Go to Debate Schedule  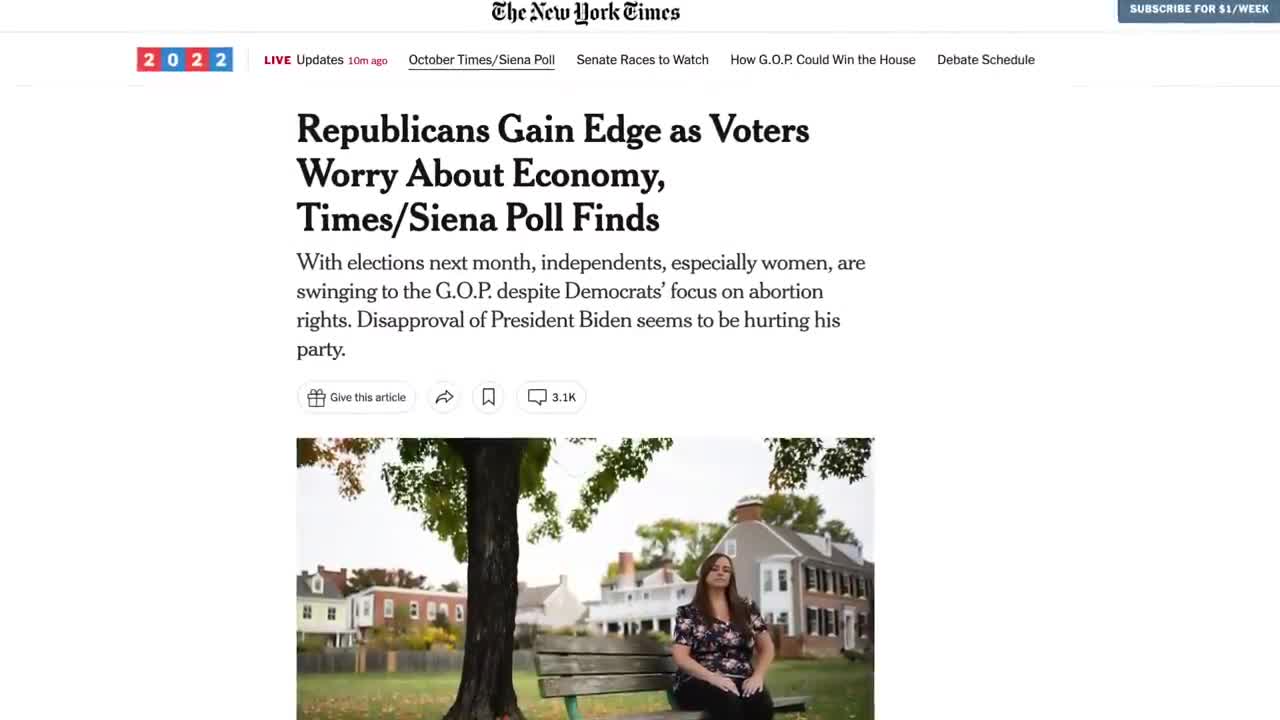pos(986,60)
